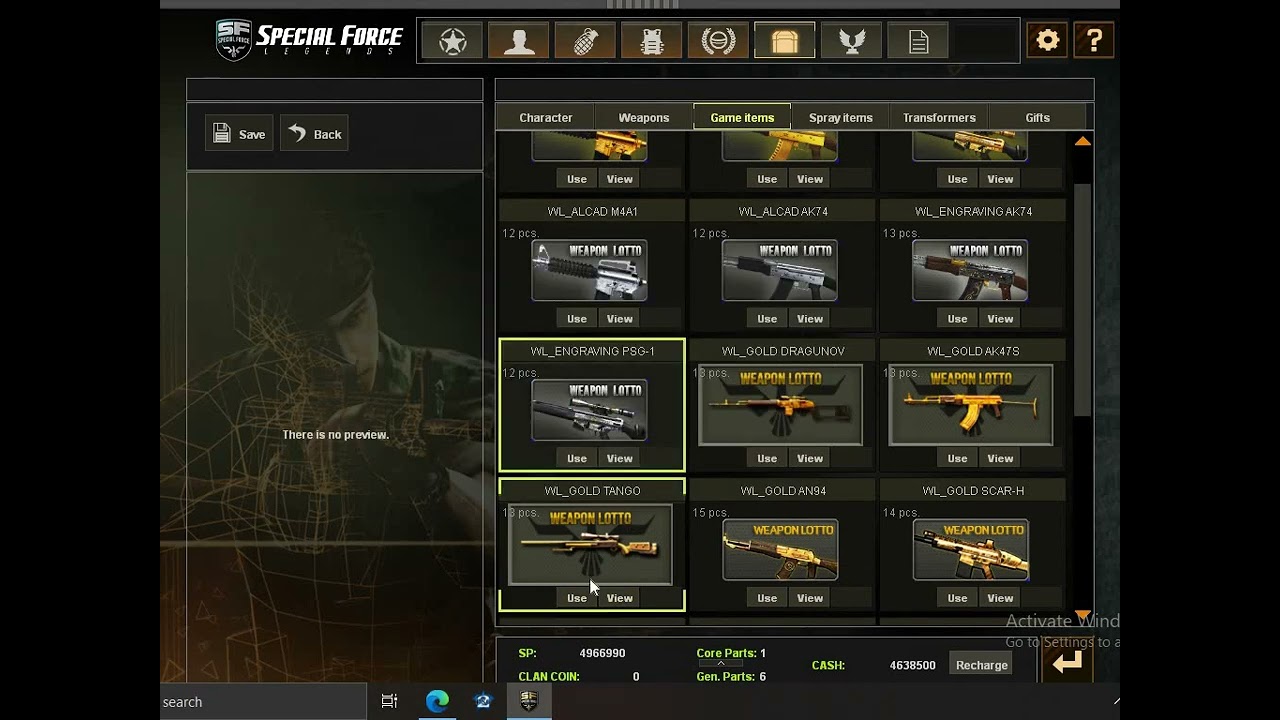1280x720 pixels.
Task: View the WL_GOLD AK47S item
Action: (1001, 458)
